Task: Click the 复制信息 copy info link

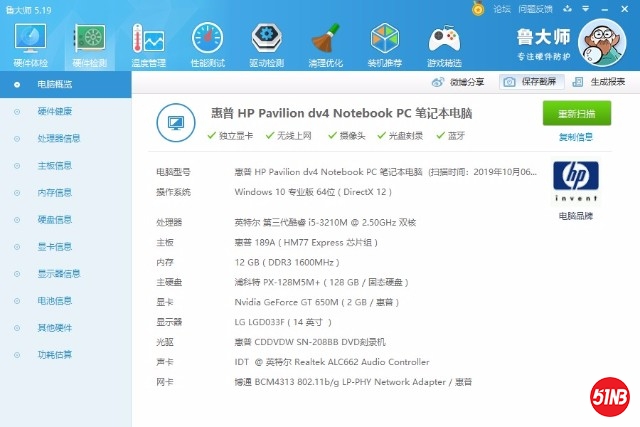Action: 576,137
